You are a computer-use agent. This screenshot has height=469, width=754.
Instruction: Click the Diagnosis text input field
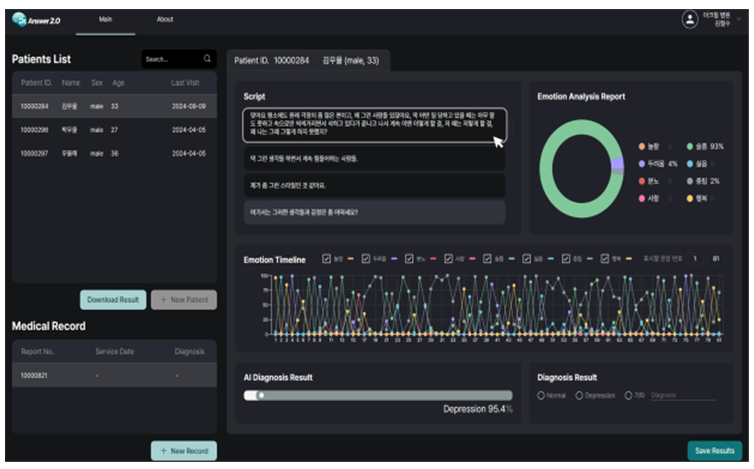pos(683,396)
